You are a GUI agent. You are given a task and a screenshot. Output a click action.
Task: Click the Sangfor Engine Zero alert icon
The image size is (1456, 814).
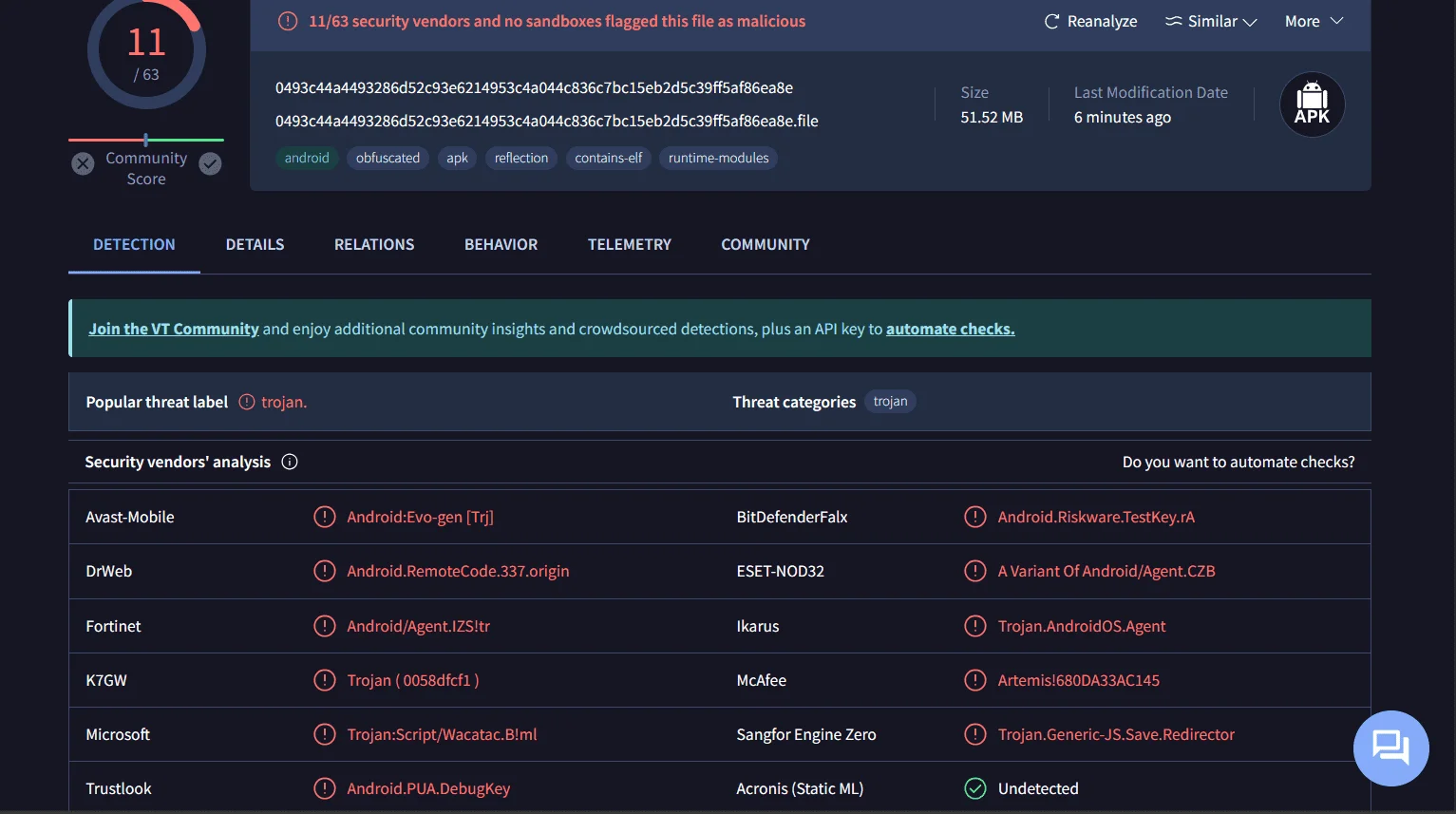(x=975, y=734)
